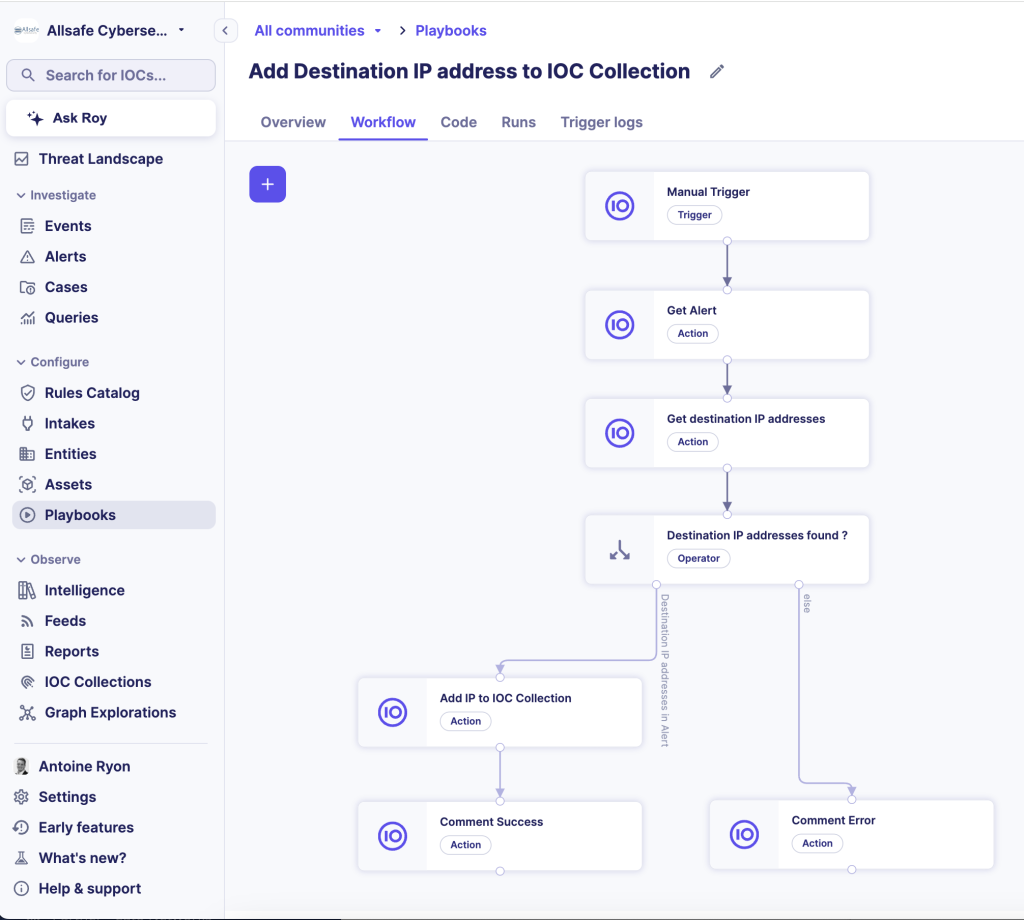Click the Assets cube icon
The width and height of the screenshot is (1024, 920).
pos(27,484)
